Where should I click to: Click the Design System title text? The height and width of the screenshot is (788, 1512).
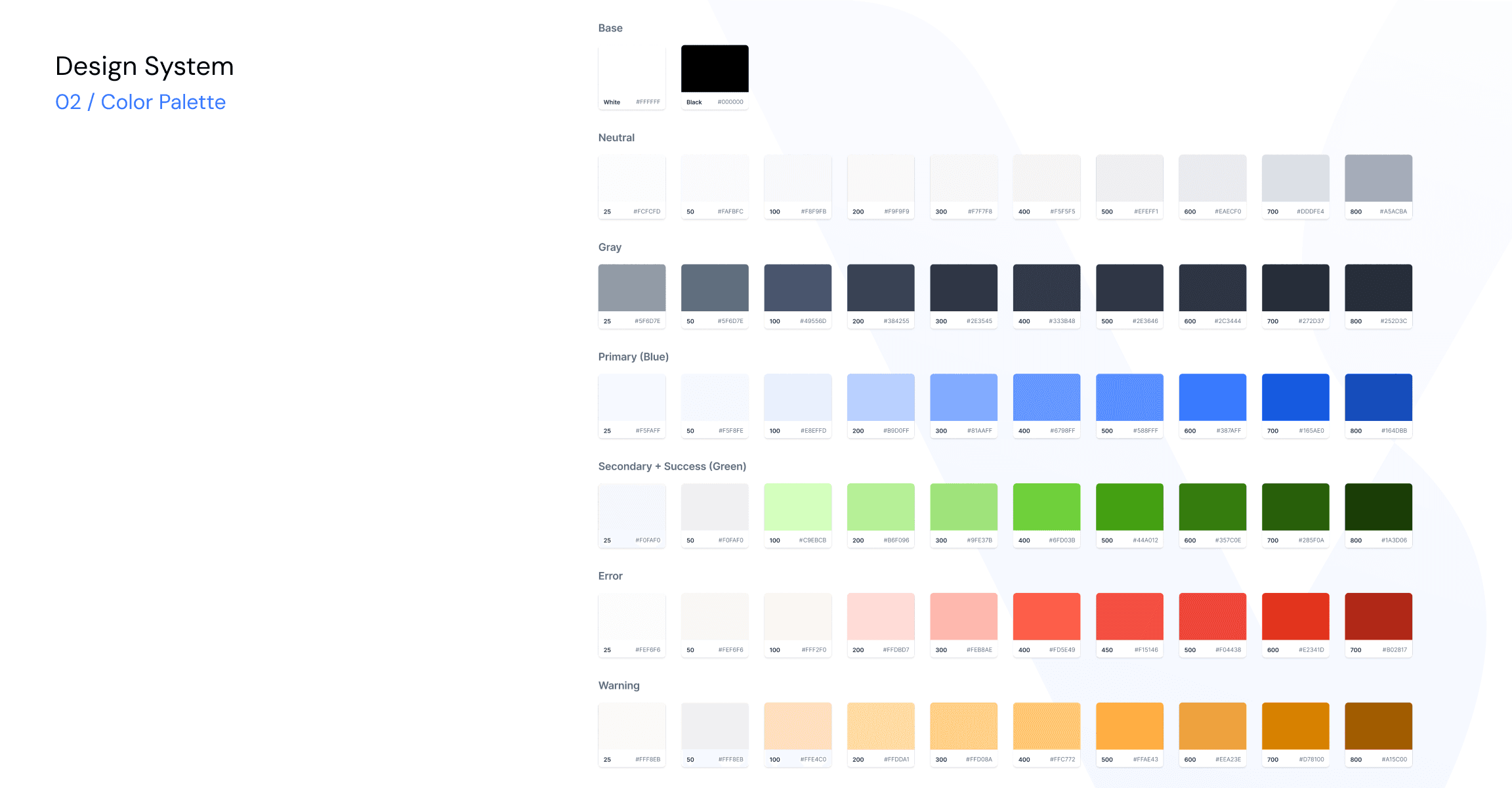[144, 66]
